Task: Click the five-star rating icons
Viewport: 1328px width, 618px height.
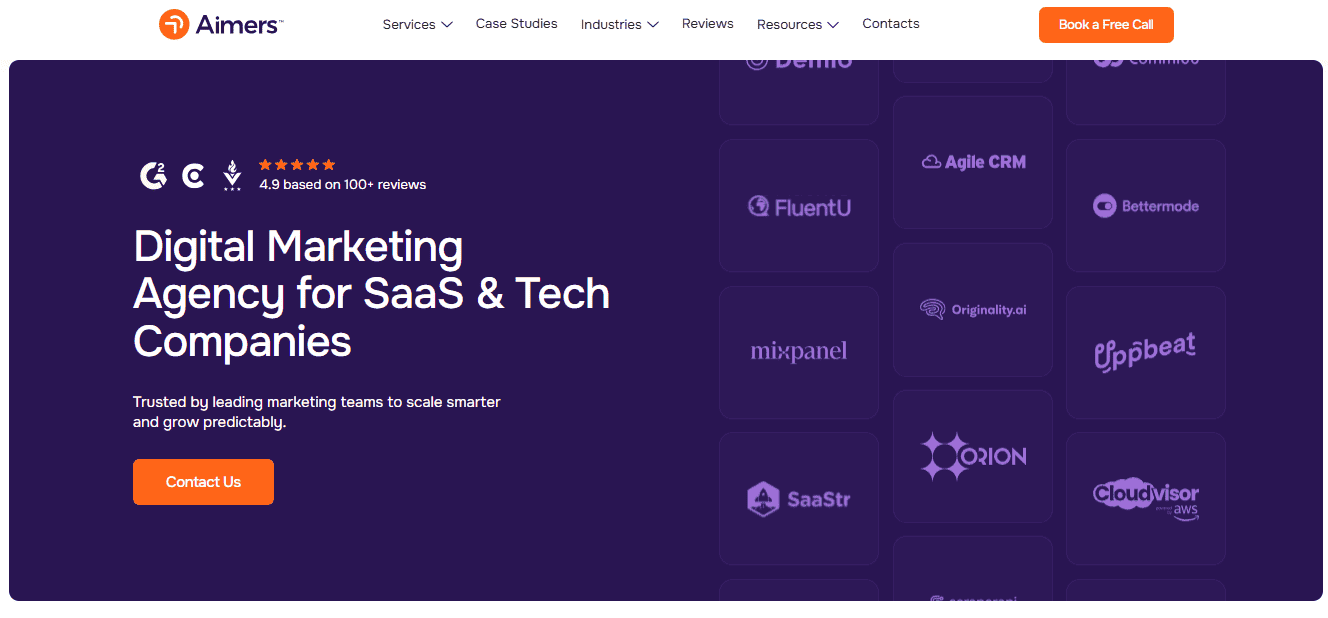Action: [297, 165]
